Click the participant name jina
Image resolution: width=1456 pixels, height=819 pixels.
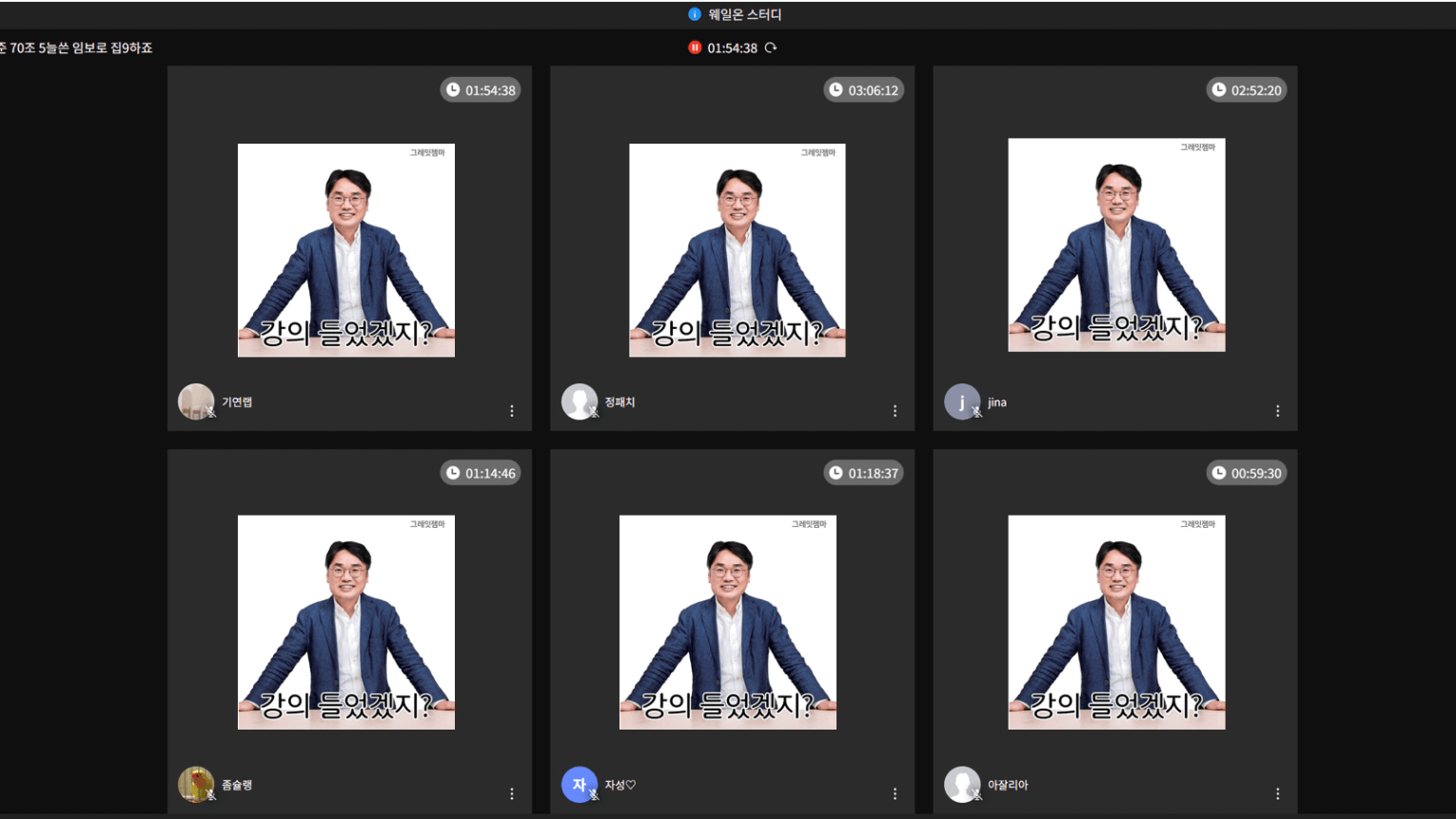pyautogui.click(x=996, y=402)
